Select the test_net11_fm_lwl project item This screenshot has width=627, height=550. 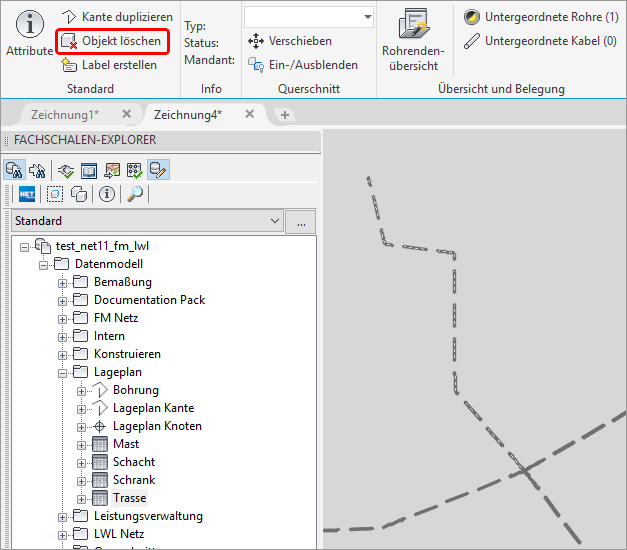click(x=102, y=246)
